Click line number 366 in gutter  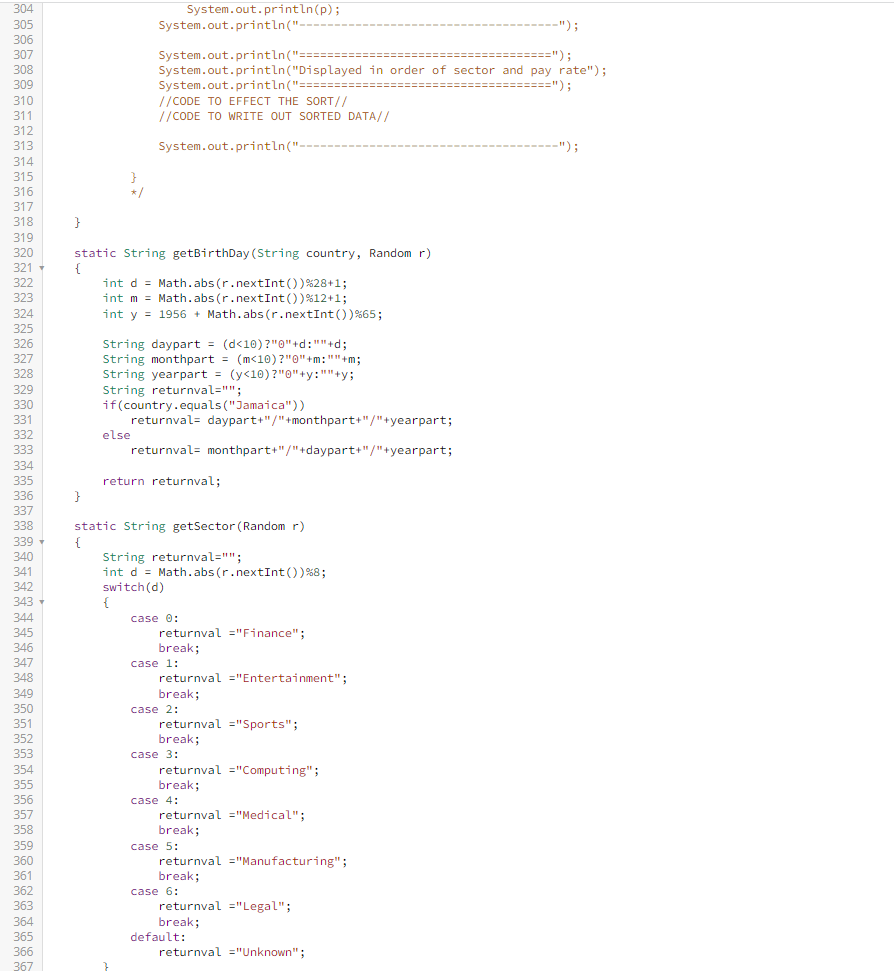(x=24, y=952)
